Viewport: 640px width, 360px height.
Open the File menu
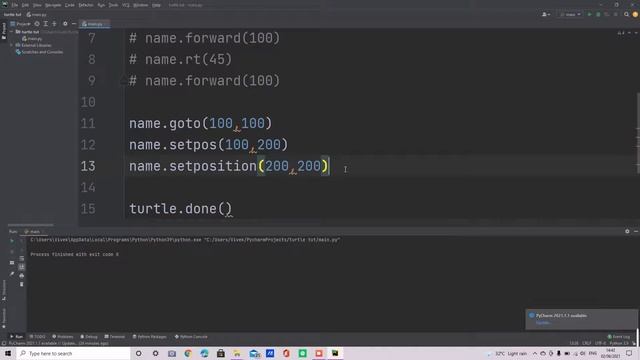(x=15, y=5)
